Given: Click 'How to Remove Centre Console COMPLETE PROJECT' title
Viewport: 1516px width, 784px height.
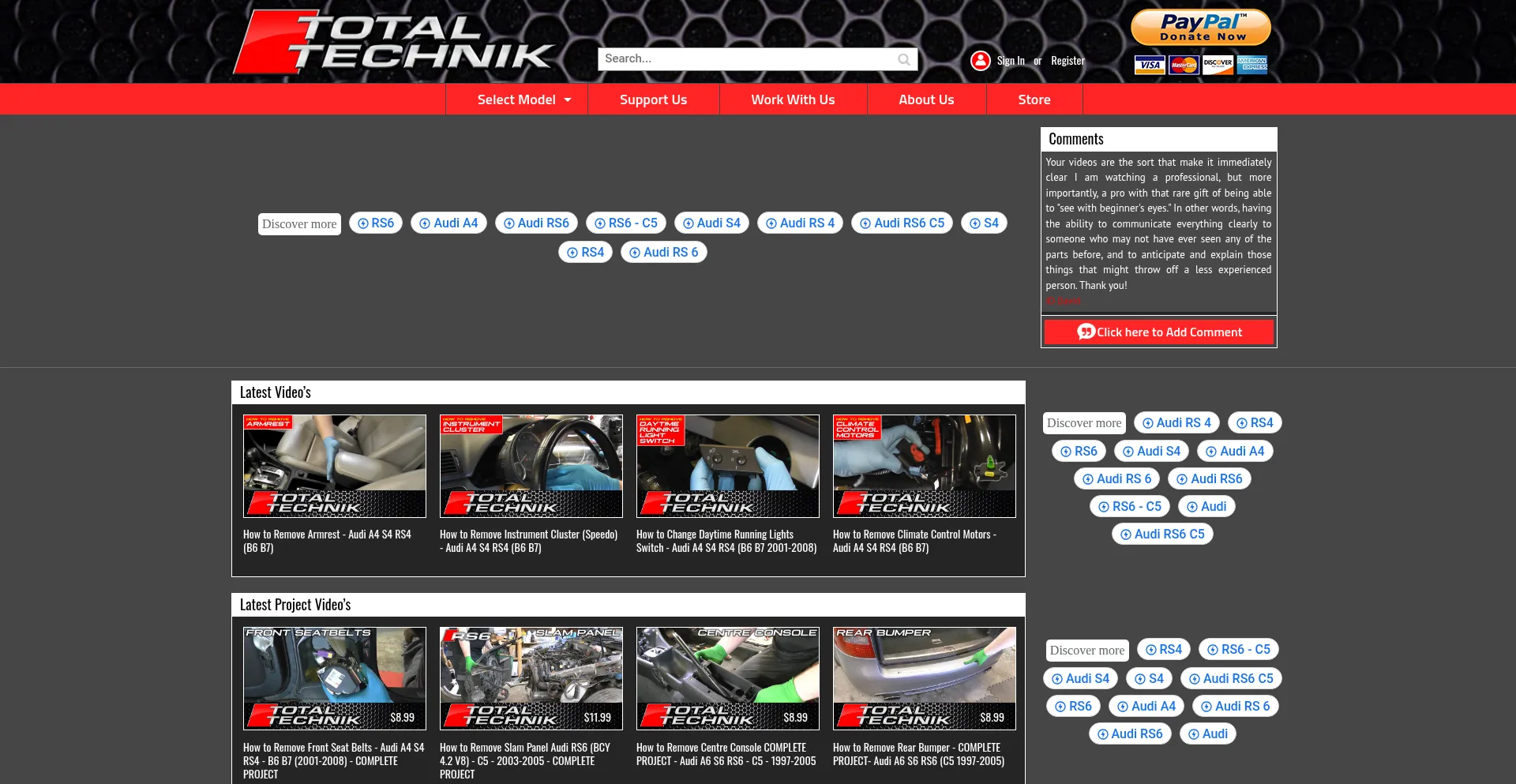Looking at the screenshot, I should tap(726, 755).
